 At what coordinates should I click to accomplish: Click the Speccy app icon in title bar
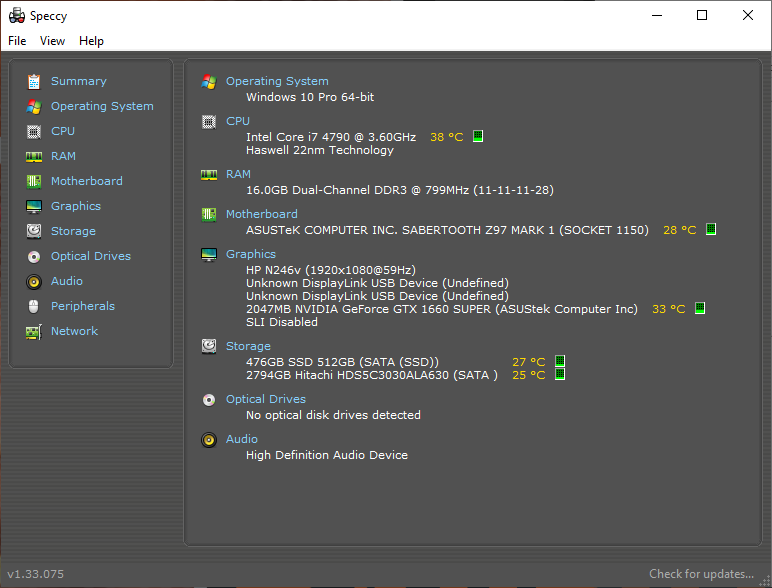coord(17,16)
